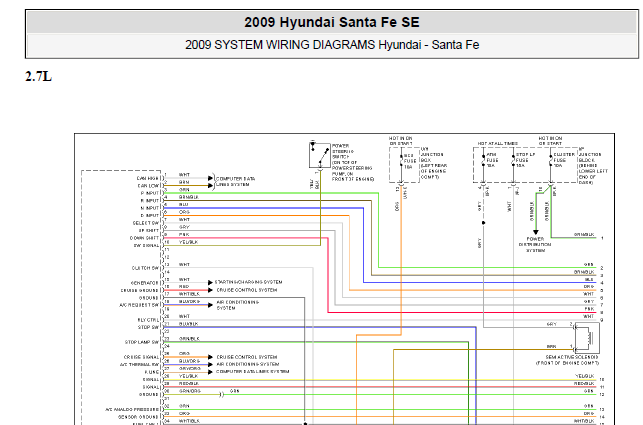This screenshot has width=643, height=425.
Task: Click the 'SW SIGNAL' pin label
Action: pos(146,245)
